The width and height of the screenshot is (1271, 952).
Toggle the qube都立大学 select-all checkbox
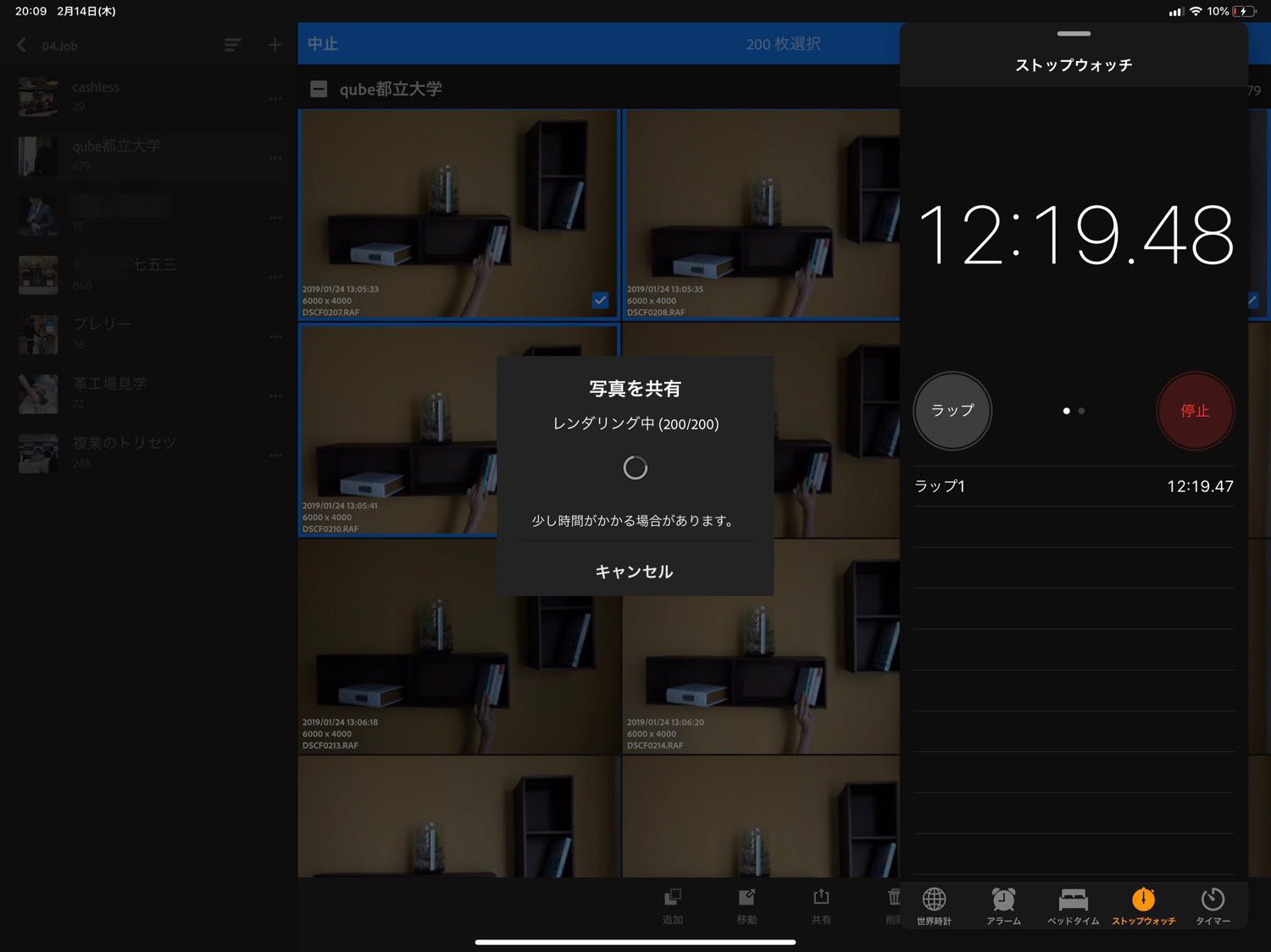pyautogui.click(x=319, y=89)
